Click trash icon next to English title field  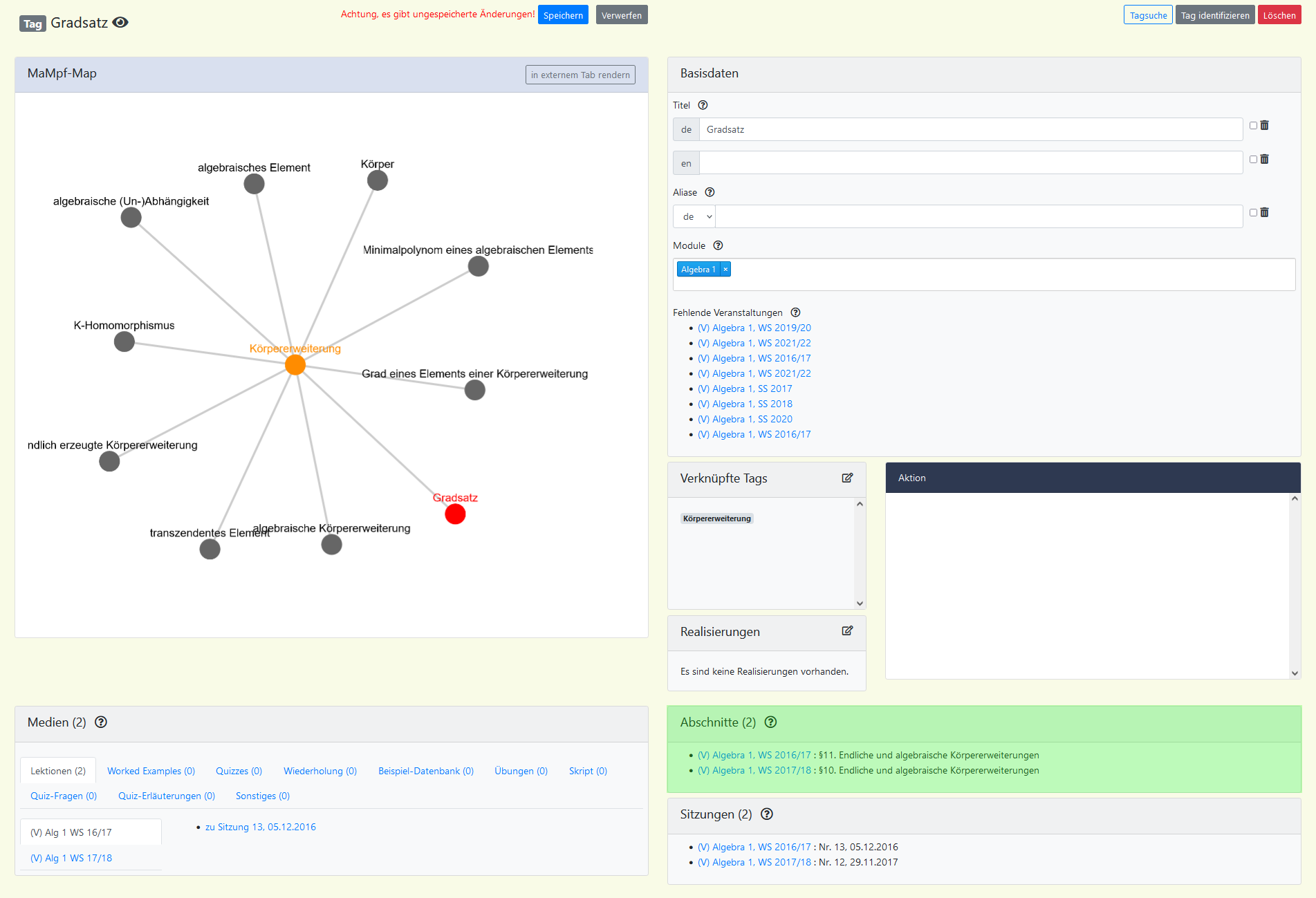(x=1264, y=159)
